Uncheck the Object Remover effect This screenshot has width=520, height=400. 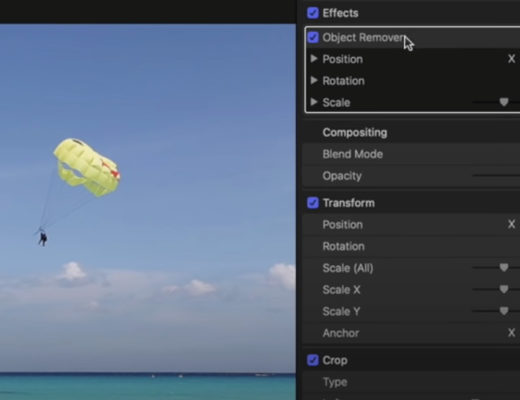(313, 37)
